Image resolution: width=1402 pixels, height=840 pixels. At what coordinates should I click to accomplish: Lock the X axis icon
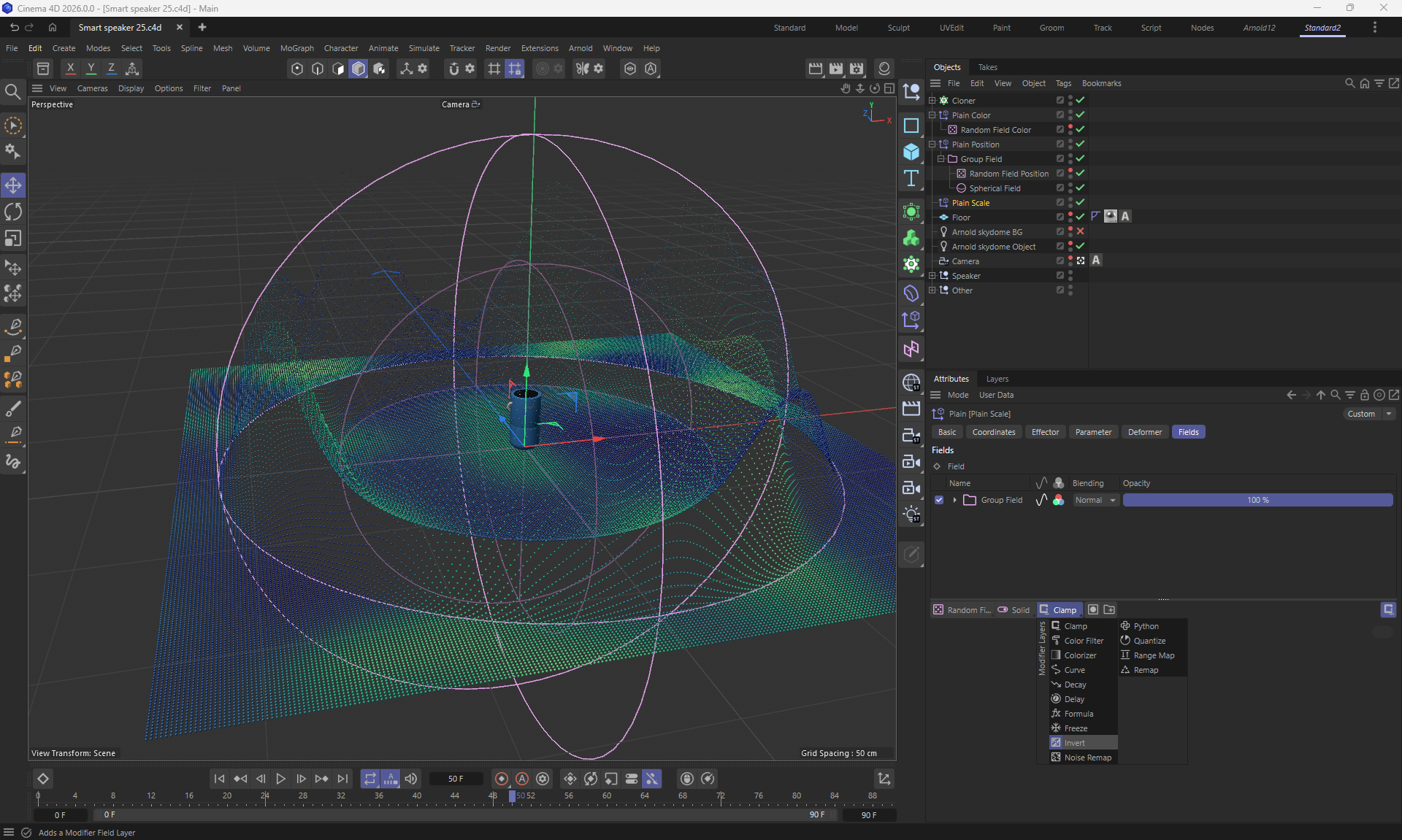(x=70, y=69)
